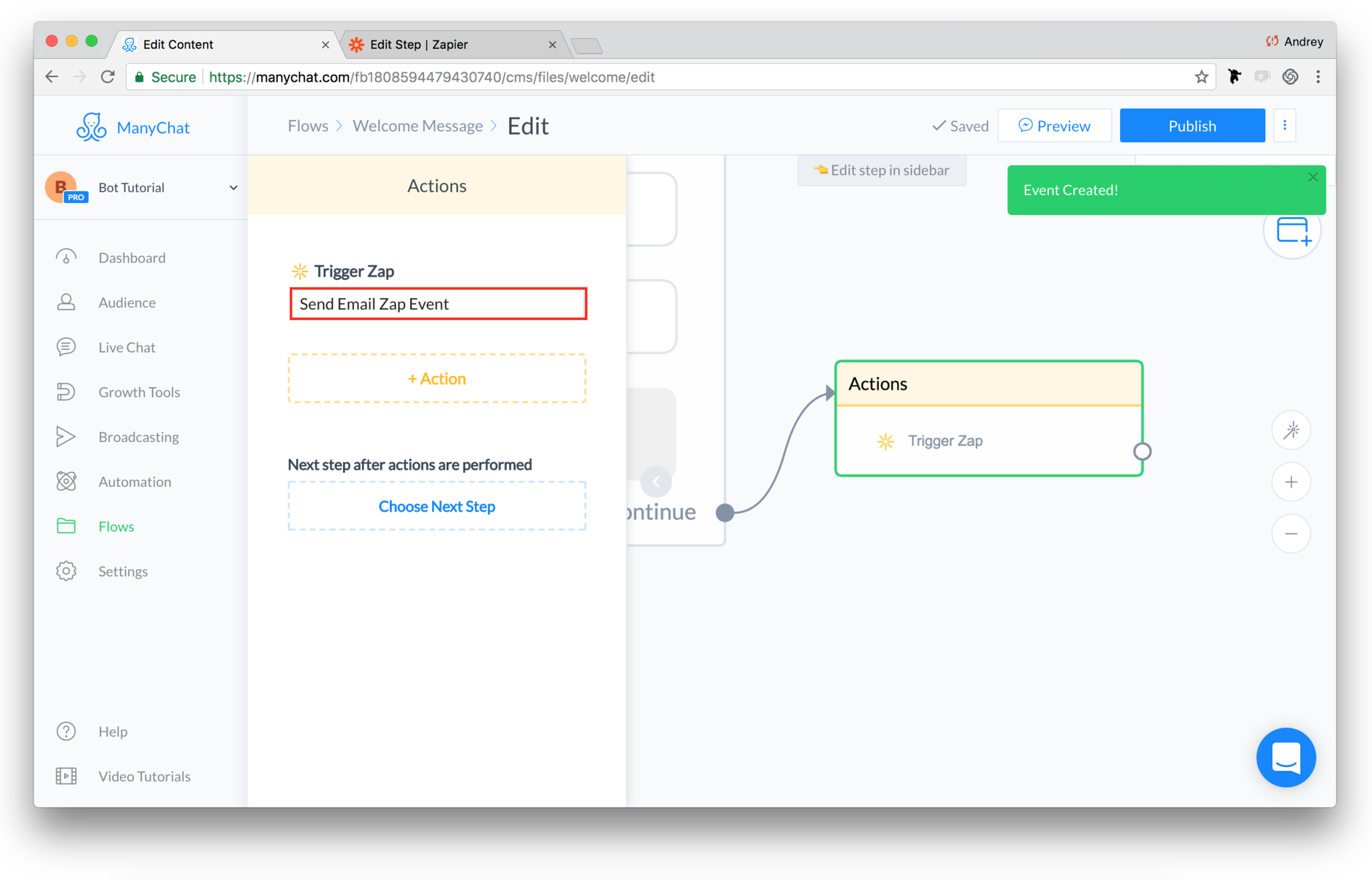Click the Dashboard icon in sidebar
1372x880 pixels.
tap(66, 256)
